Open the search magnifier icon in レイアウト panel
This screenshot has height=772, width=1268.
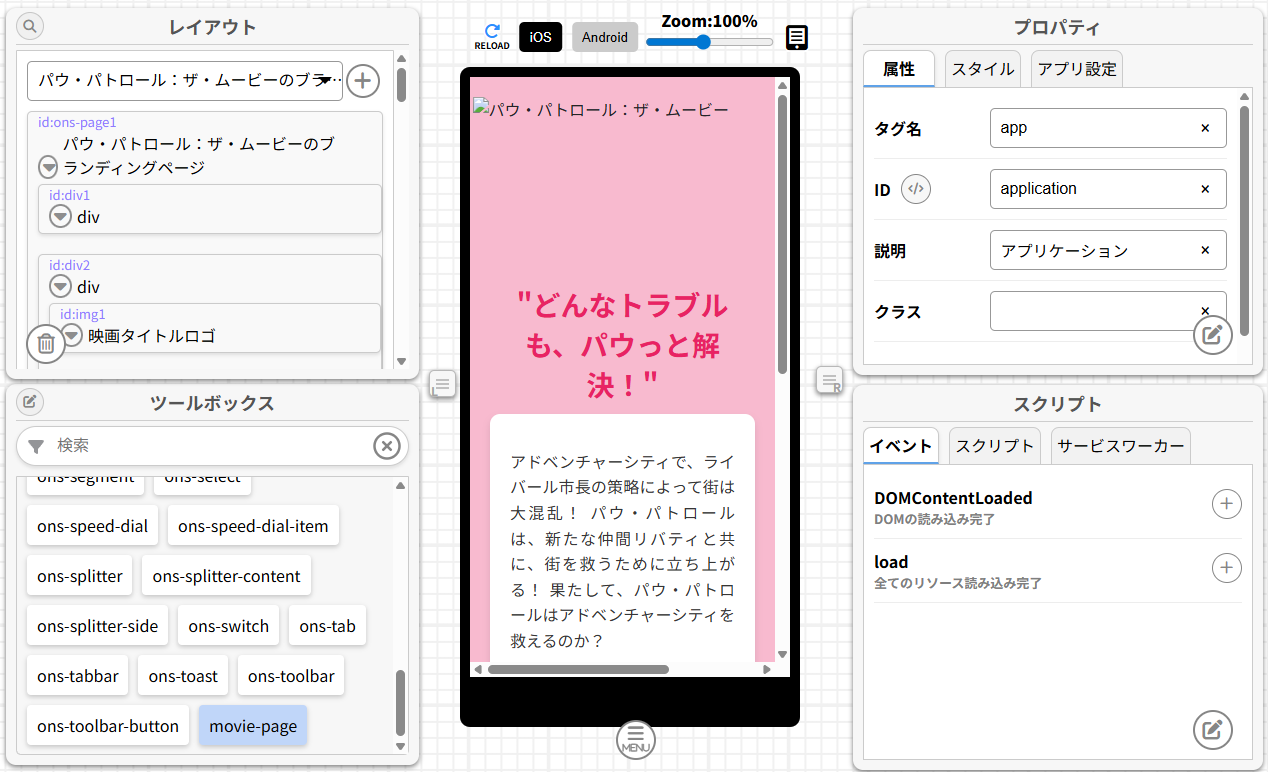click(29, 26)
